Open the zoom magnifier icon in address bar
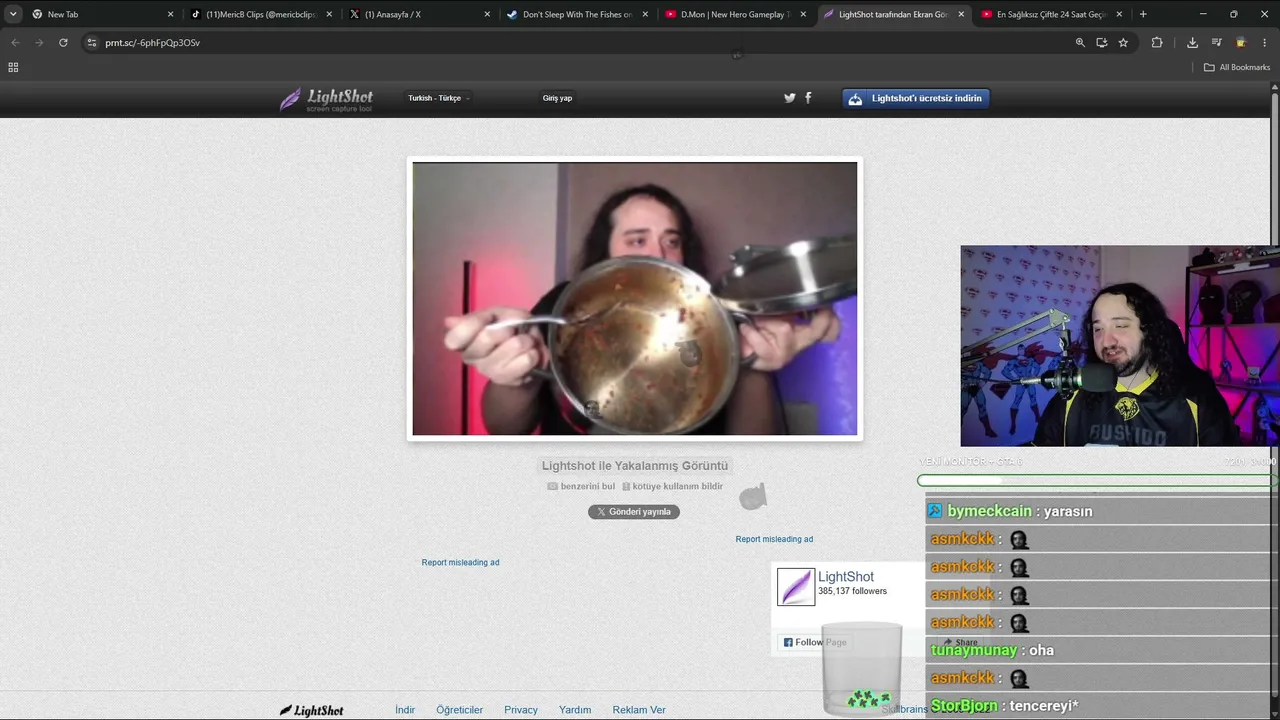The height and width of the screenshot is (720, 1280). 1080,43
